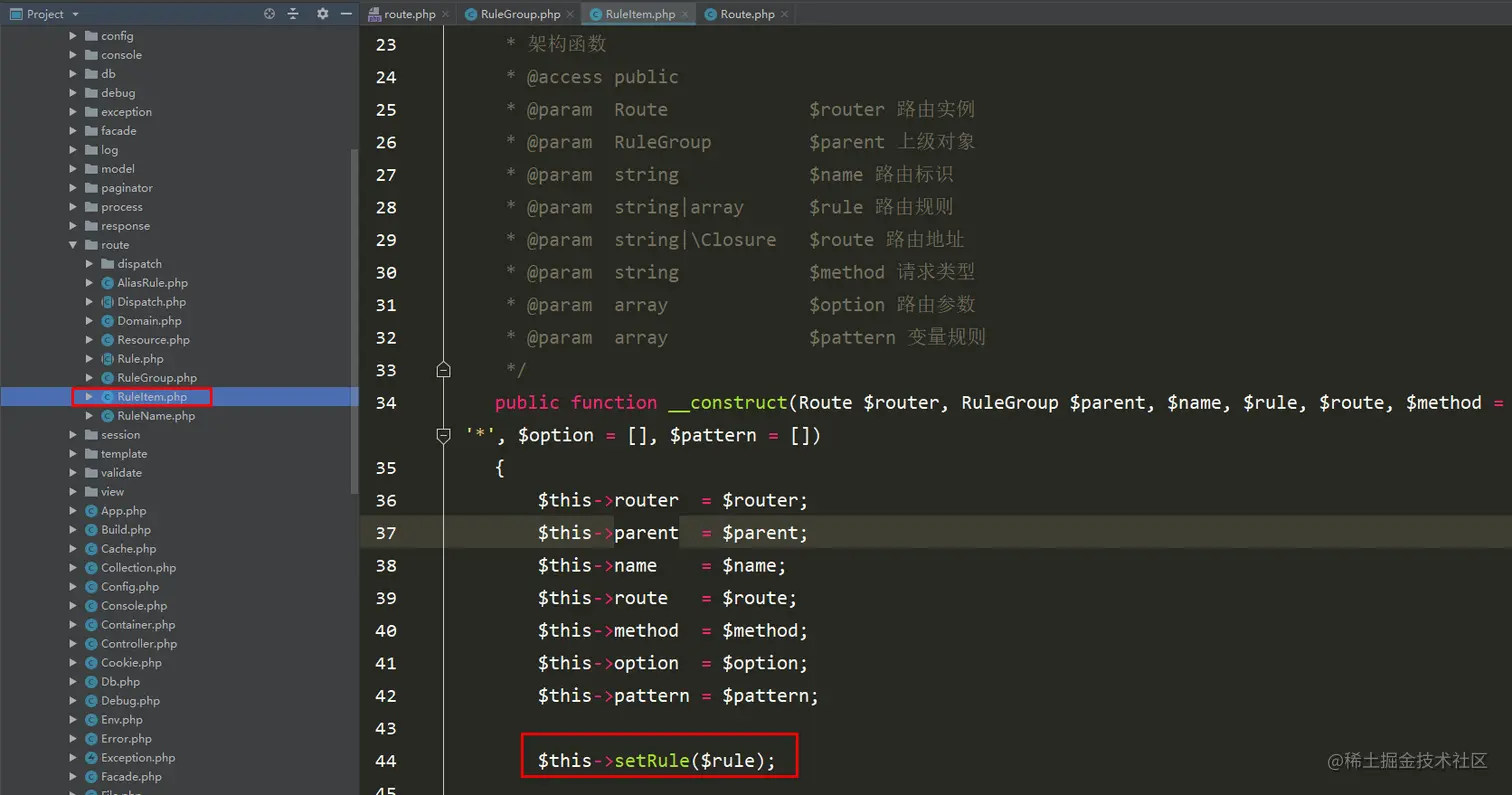Click the Cookie.php class icon

(x=91, y=663)
